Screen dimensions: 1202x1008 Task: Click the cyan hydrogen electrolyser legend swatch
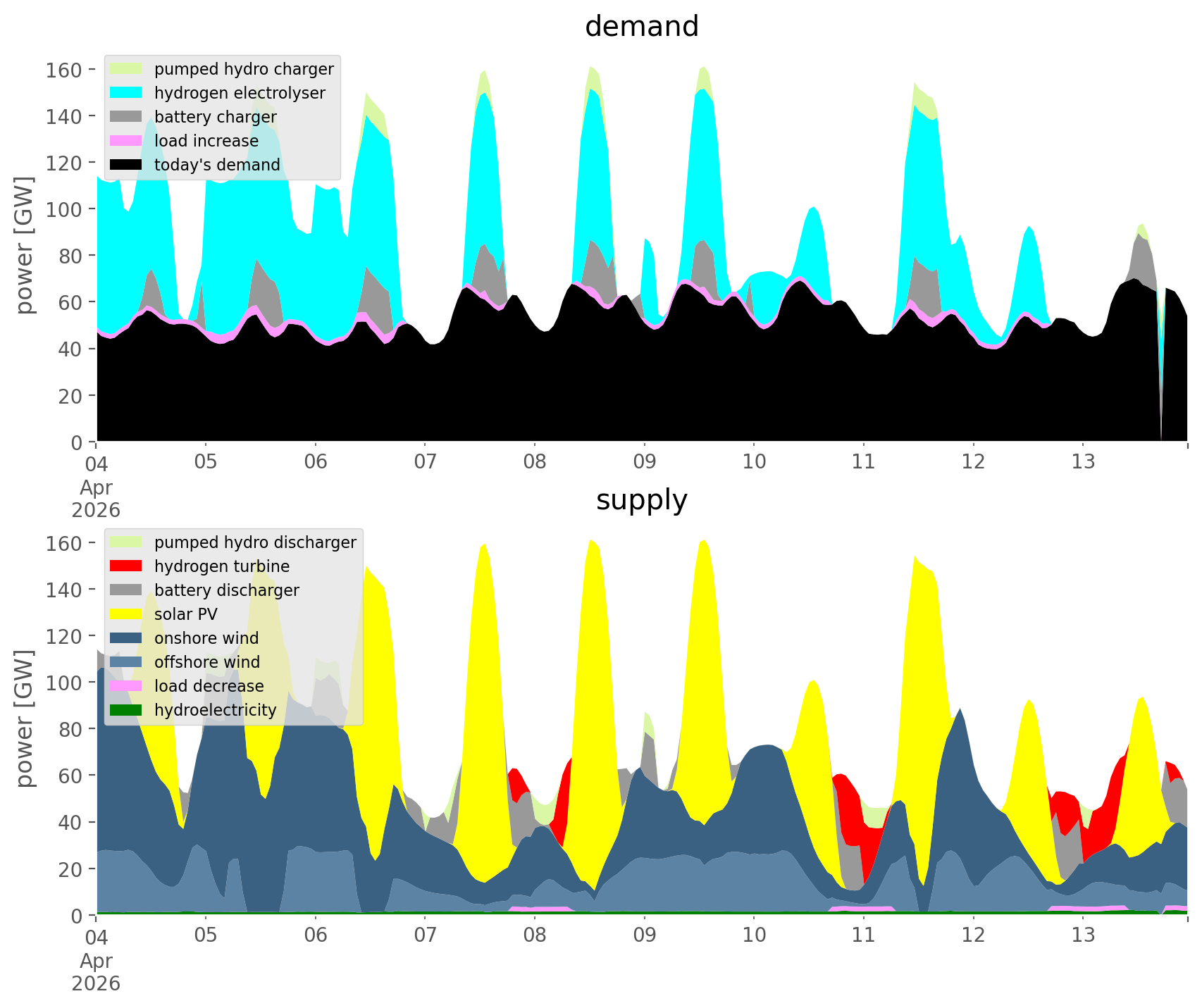point(126,93)
